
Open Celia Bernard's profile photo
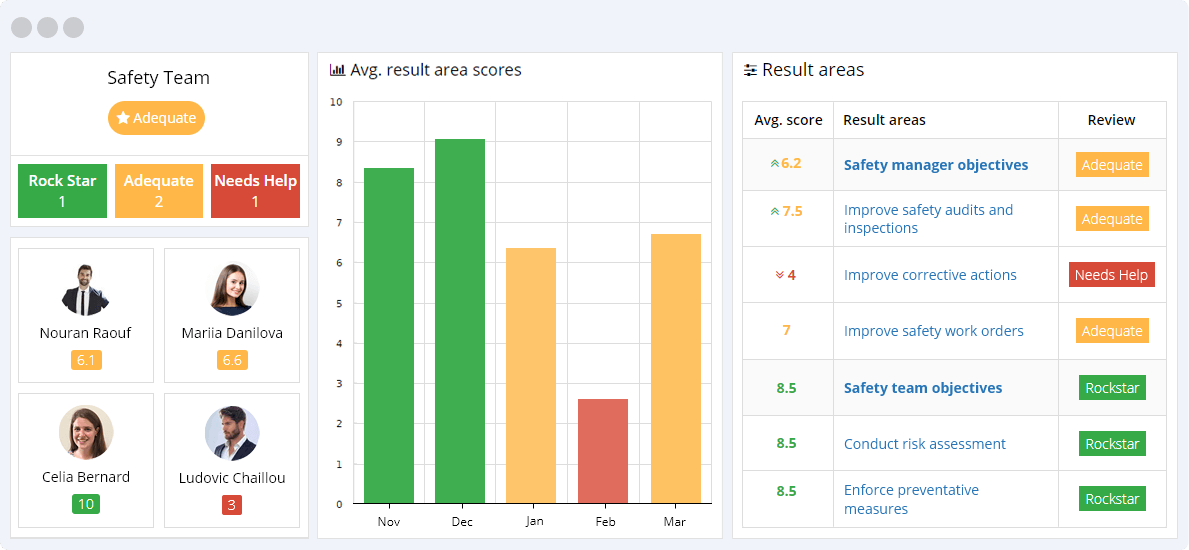click(x=86, y=432)
